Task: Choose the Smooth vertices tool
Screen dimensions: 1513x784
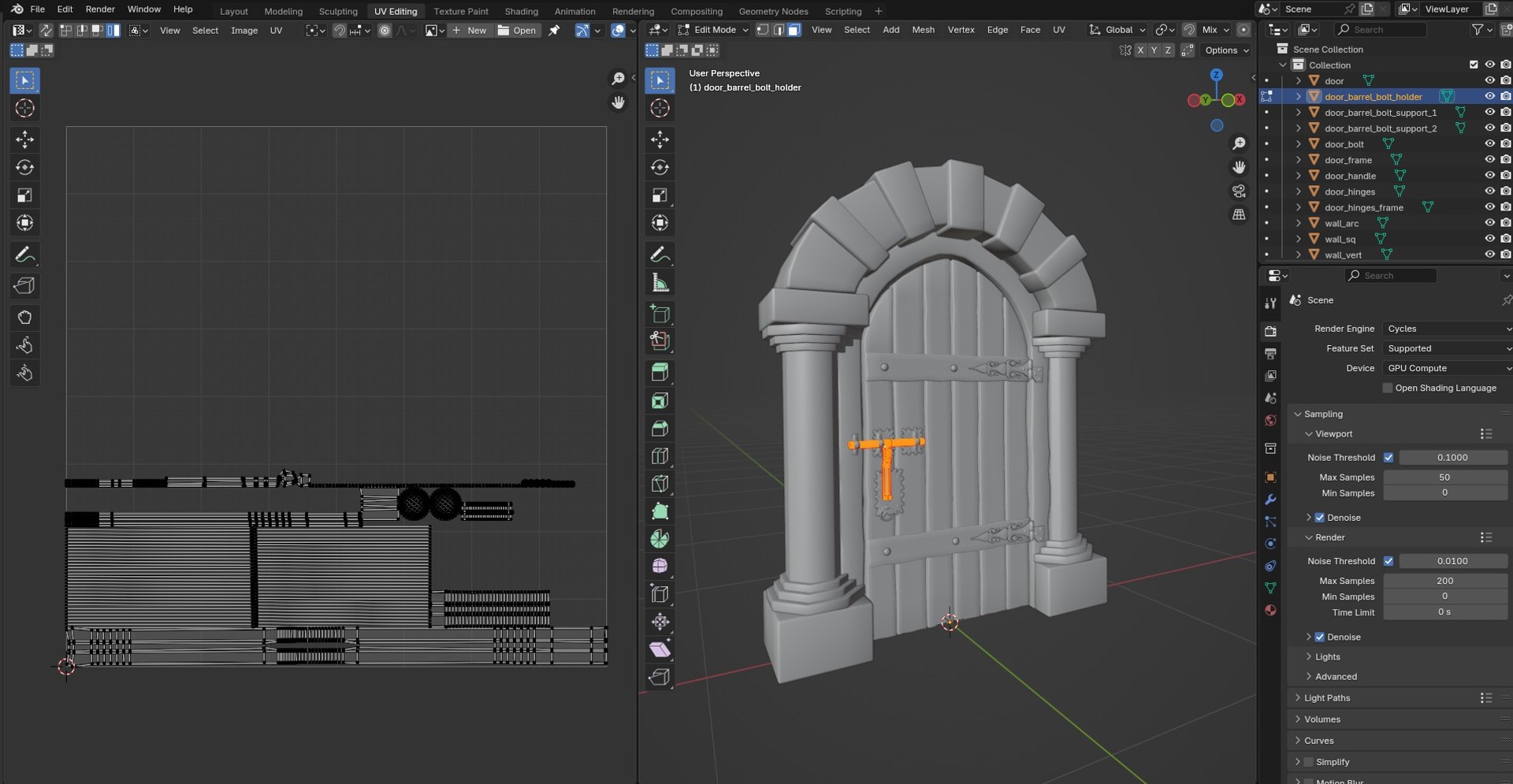Action: point(660,567)
